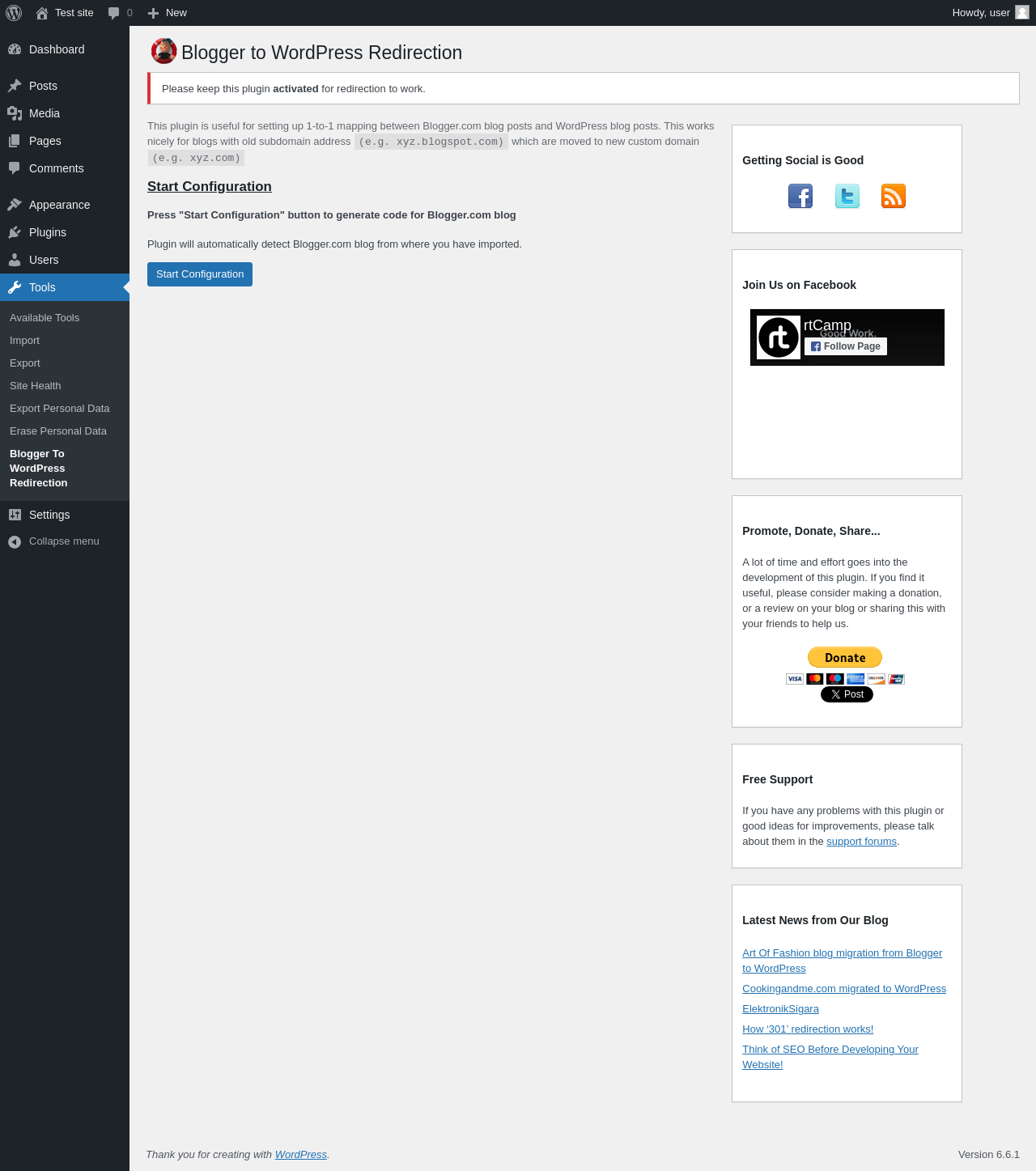Viewport: 1036px width, 1171px height.
Task: Click the plus icon next to New
Action: point(153,13)
